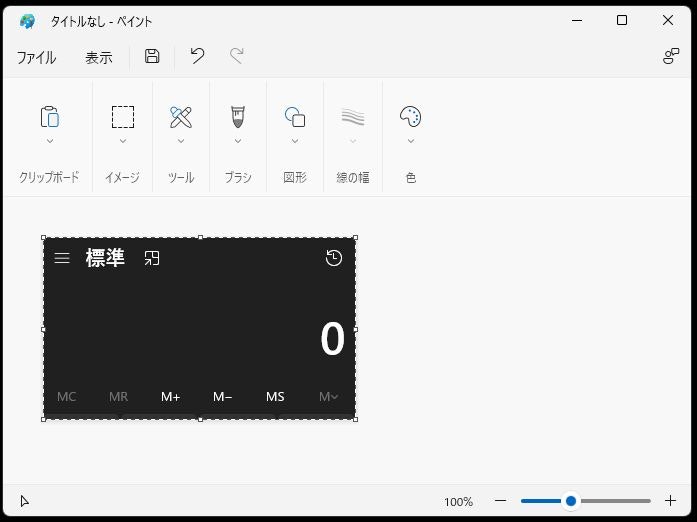This screenshot has height=522, width=697.
Task: Close the Paint window
Action: tap(668, 20)
